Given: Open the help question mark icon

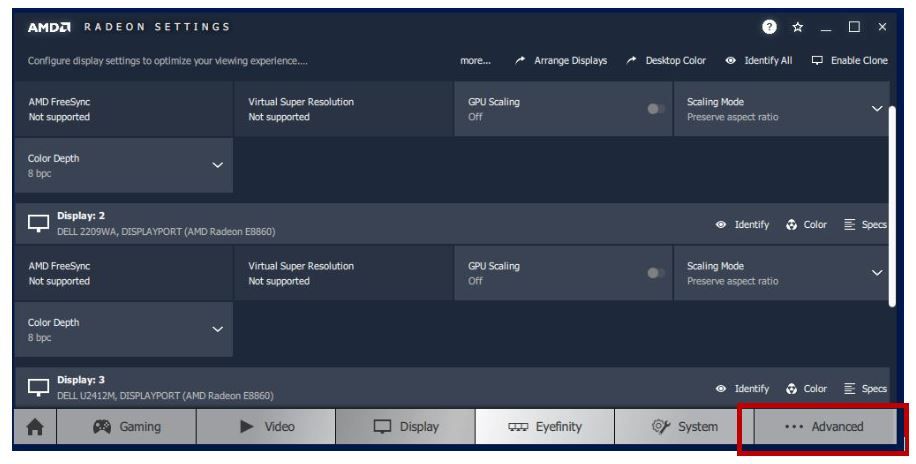Looking at the screenshot, I should [769, 27].
